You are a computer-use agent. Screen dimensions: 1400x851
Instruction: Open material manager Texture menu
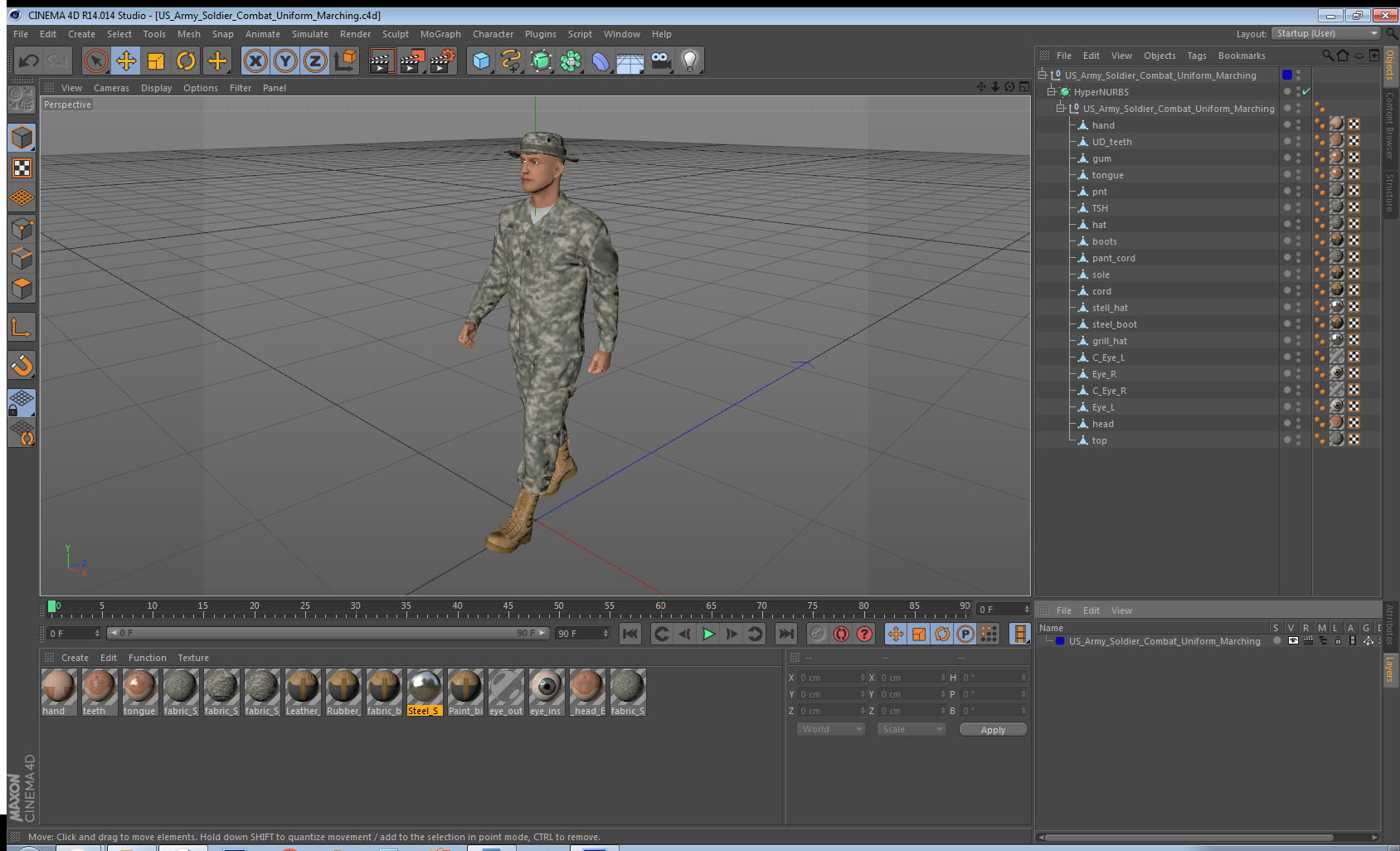[193, 658]
